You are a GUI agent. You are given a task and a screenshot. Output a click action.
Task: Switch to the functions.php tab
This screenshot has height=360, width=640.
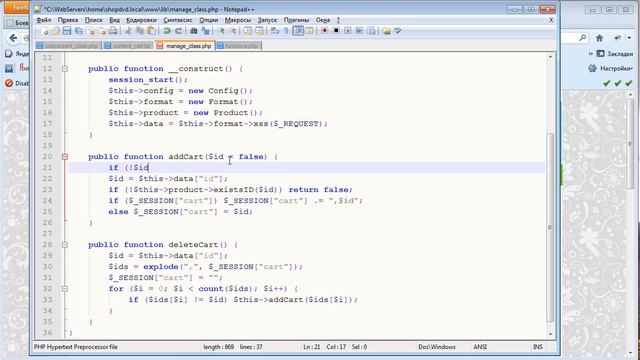(238, 46)
